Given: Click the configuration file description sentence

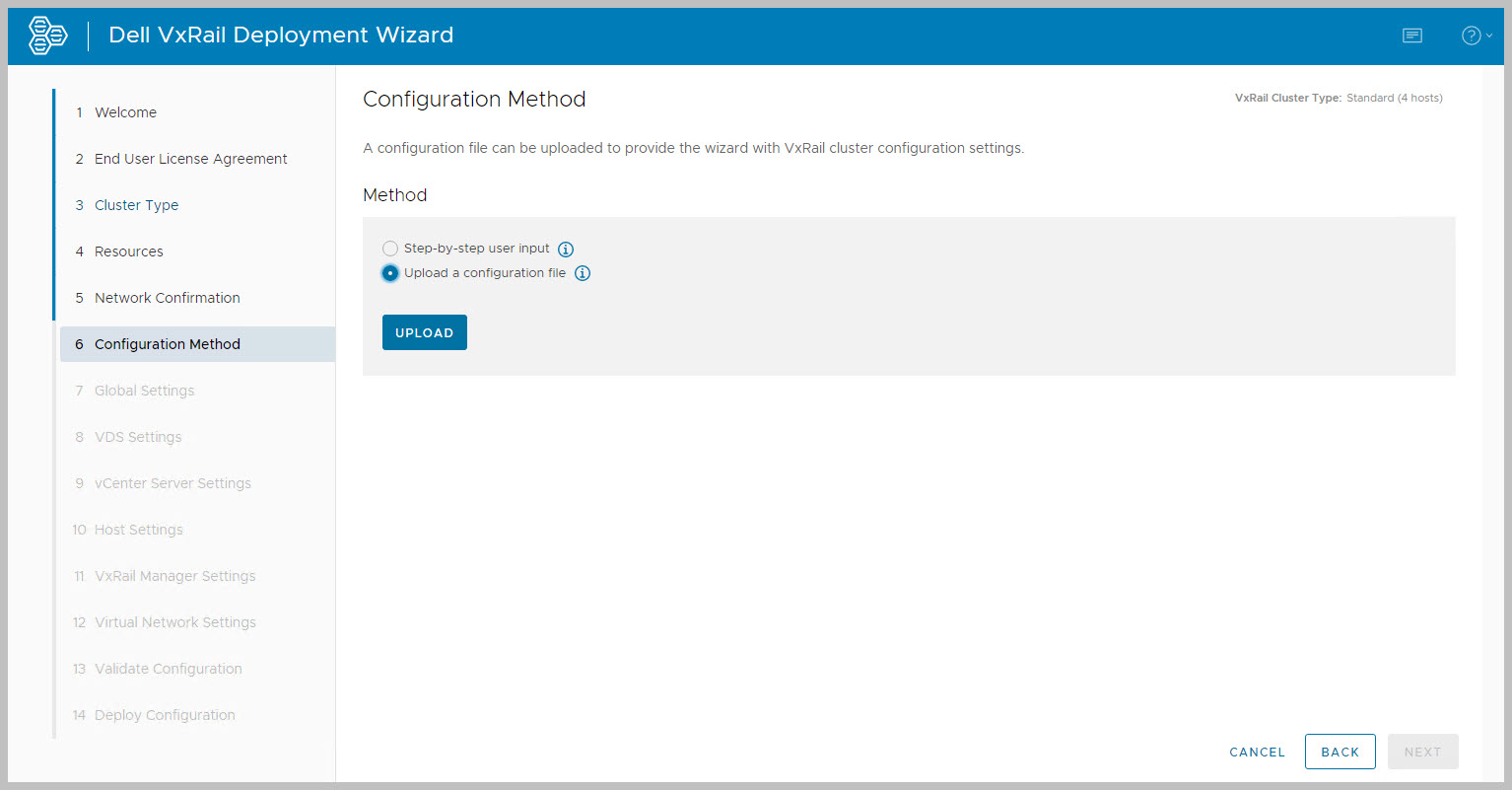Looking at the screenshot, I should click(x=694, y=148).
